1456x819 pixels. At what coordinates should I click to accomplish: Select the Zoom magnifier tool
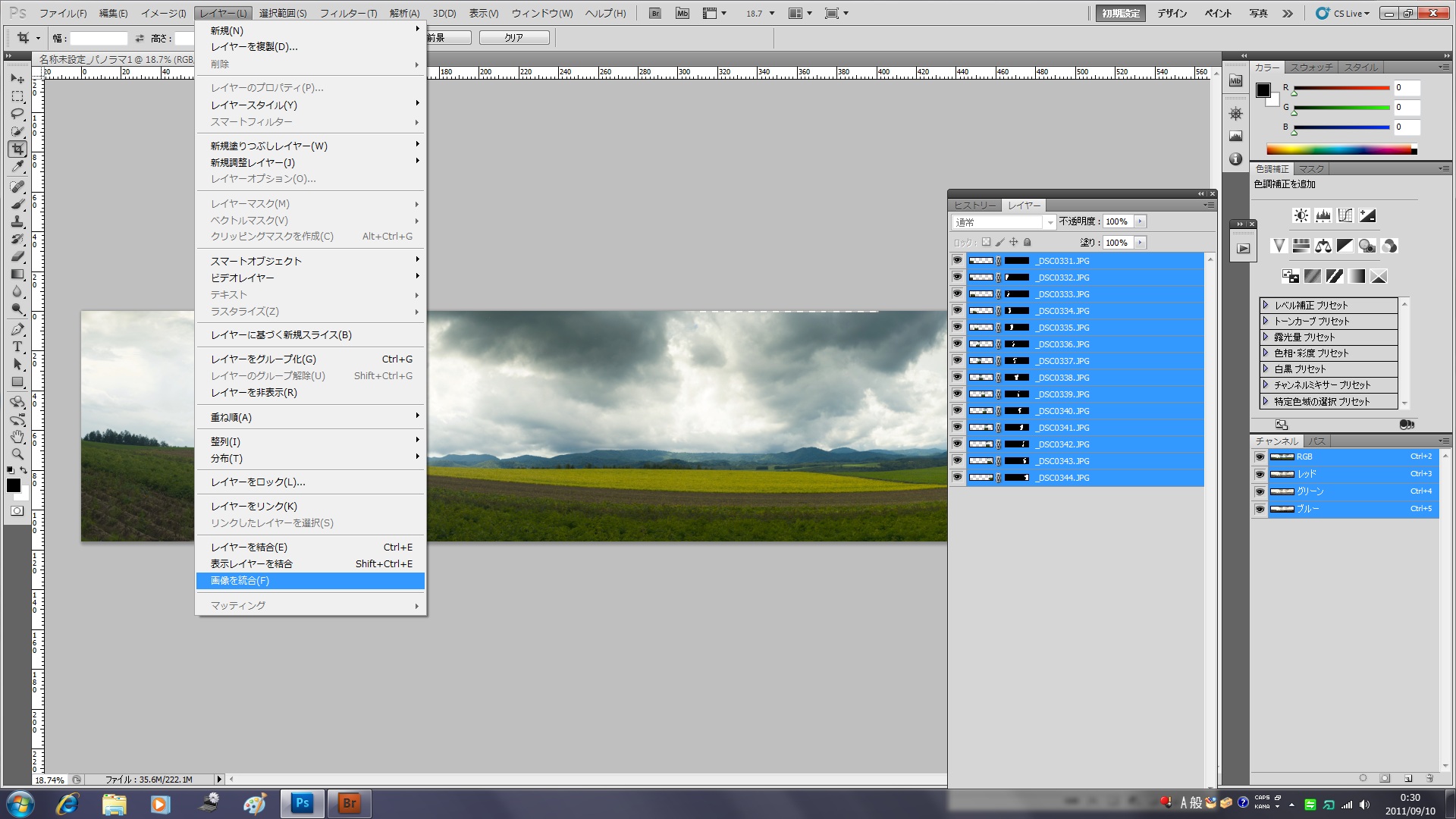point(17,454)
